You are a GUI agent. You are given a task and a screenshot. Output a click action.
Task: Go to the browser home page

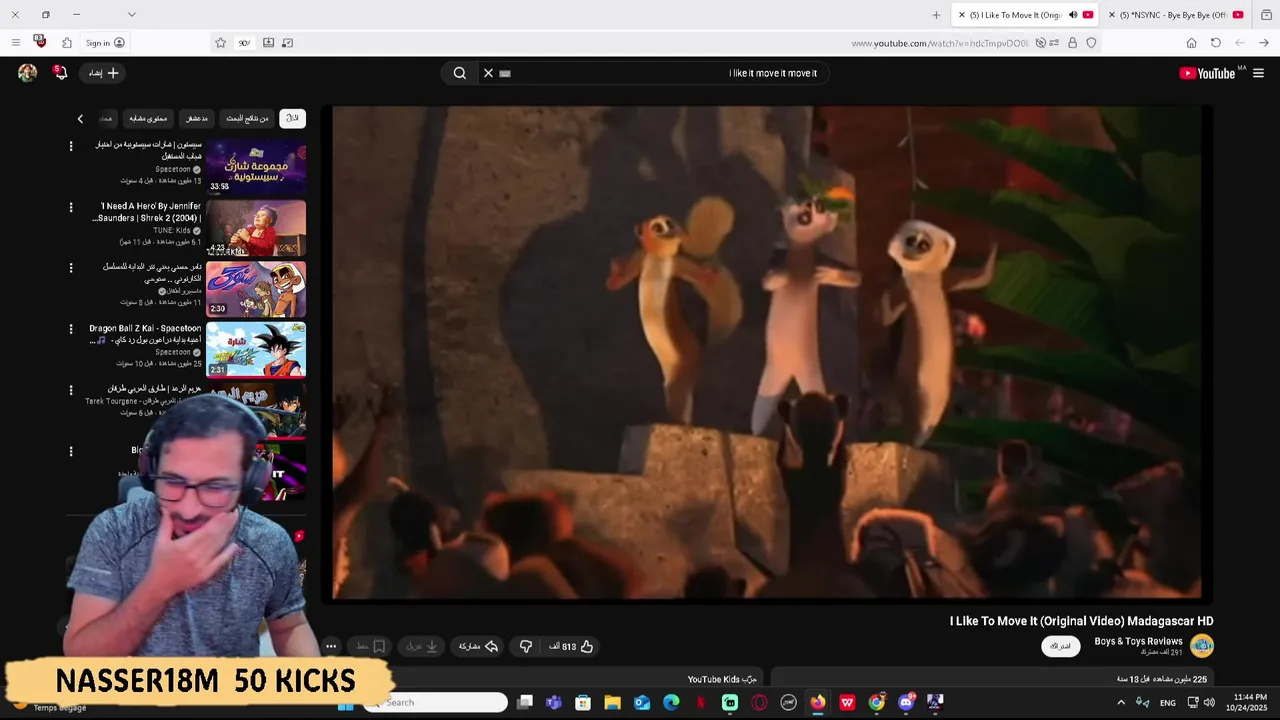pos(1191,43)
